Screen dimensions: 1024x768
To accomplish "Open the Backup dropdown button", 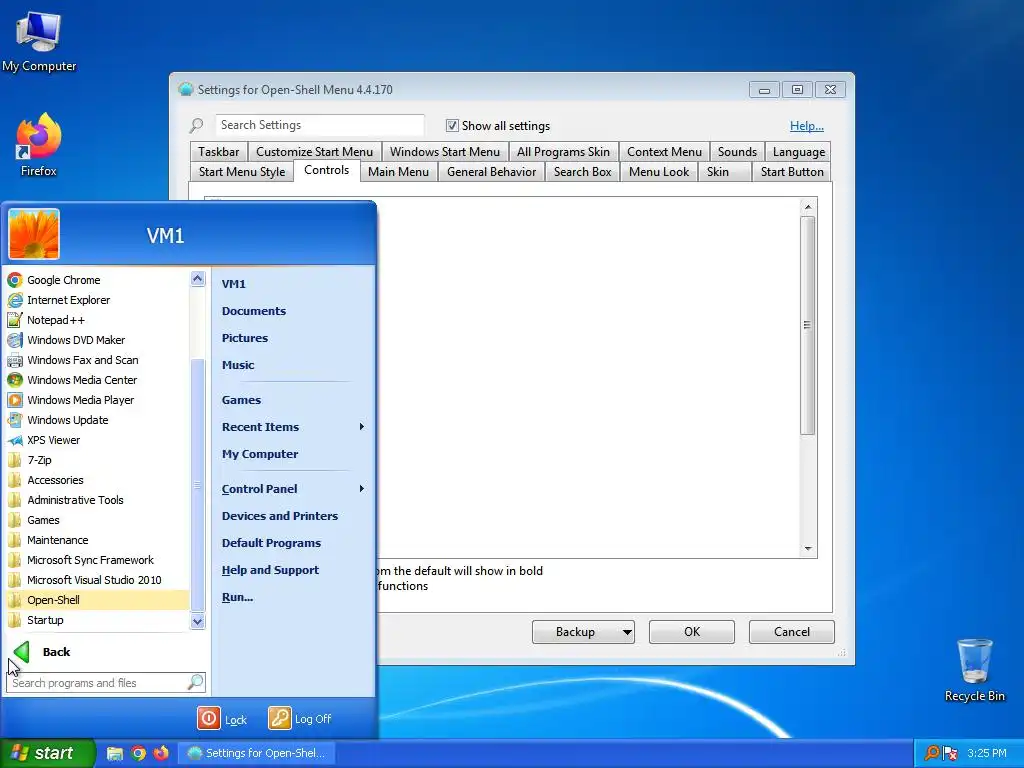I will 583,632.
